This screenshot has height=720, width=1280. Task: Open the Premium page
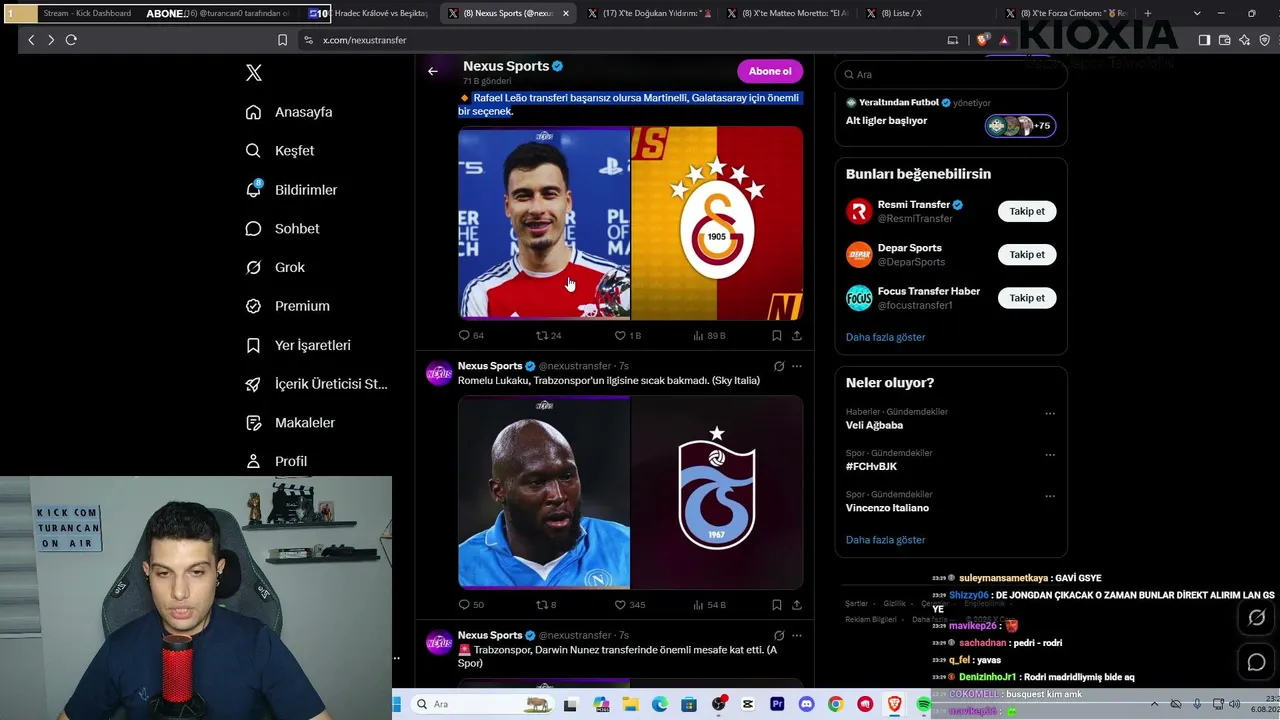287,306
